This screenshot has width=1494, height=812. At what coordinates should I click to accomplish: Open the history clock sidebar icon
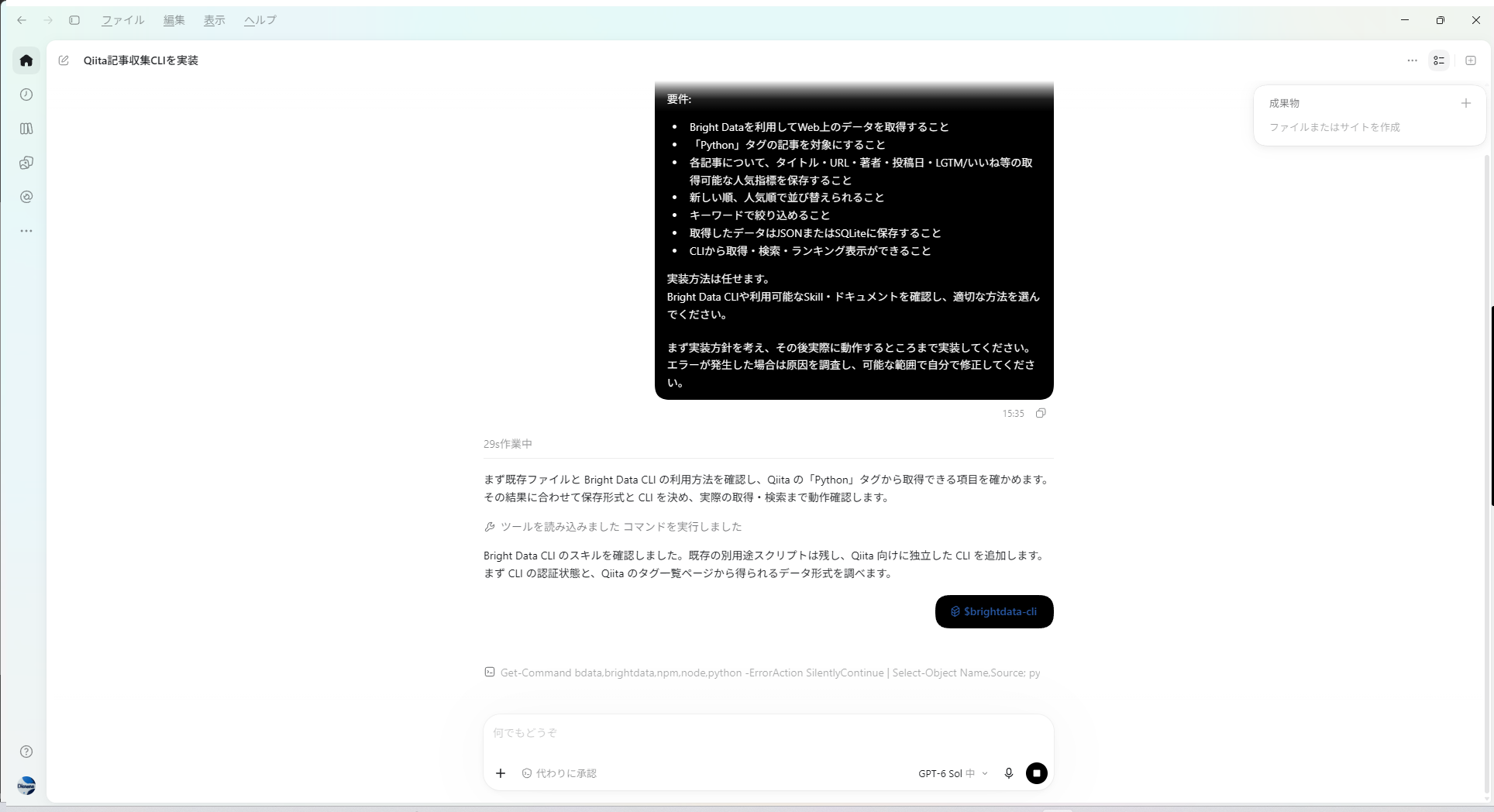tap(26, 95)
